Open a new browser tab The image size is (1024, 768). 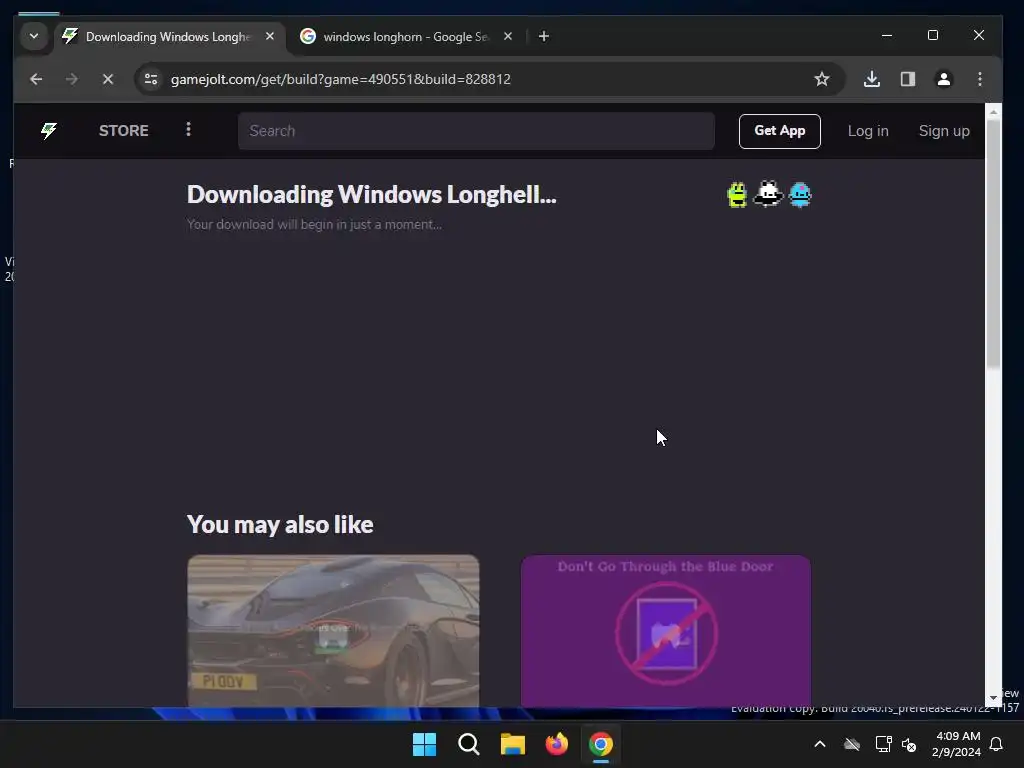coord(543,36)
